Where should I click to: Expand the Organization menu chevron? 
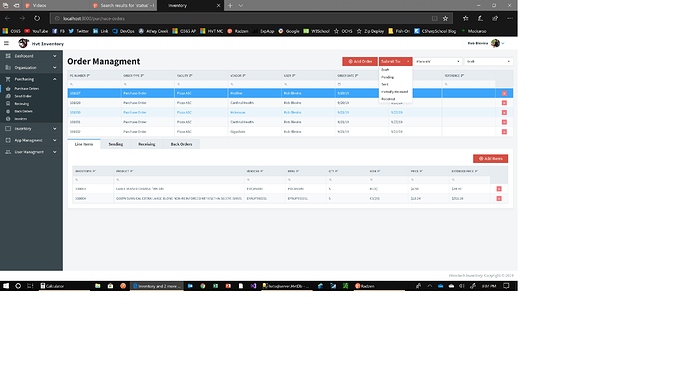(x=55, y=67)
